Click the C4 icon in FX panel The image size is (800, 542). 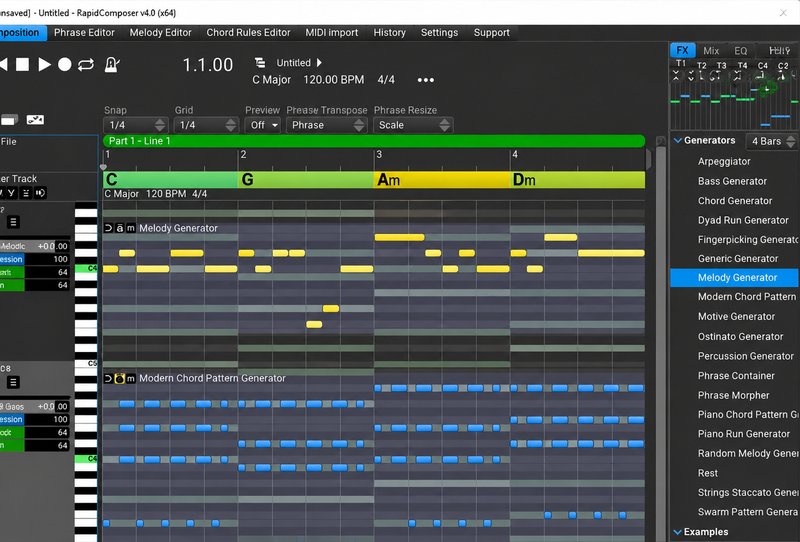[760, 76]
